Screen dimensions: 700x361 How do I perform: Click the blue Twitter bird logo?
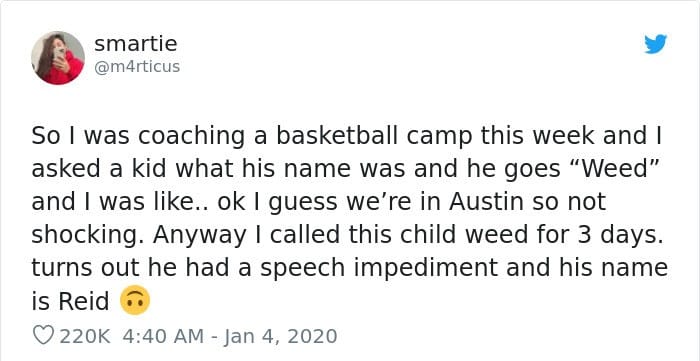(655, 44)
